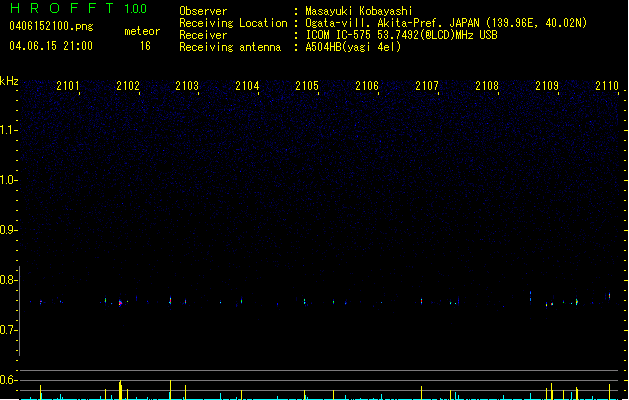Click the 1.0 kHz axis label
The width and height of the screenshot is (629, 400).
8,180
